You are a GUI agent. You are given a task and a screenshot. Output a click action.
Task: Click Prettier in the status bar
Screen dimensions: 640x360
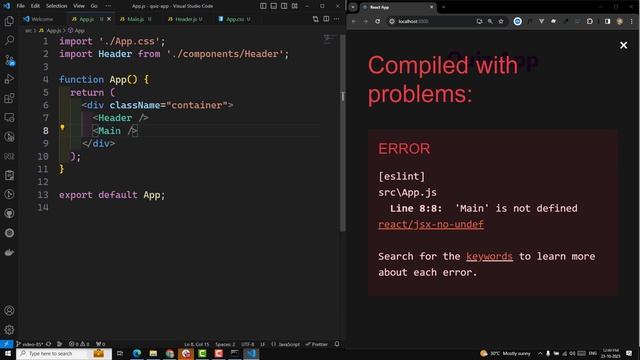click(317, 344)
